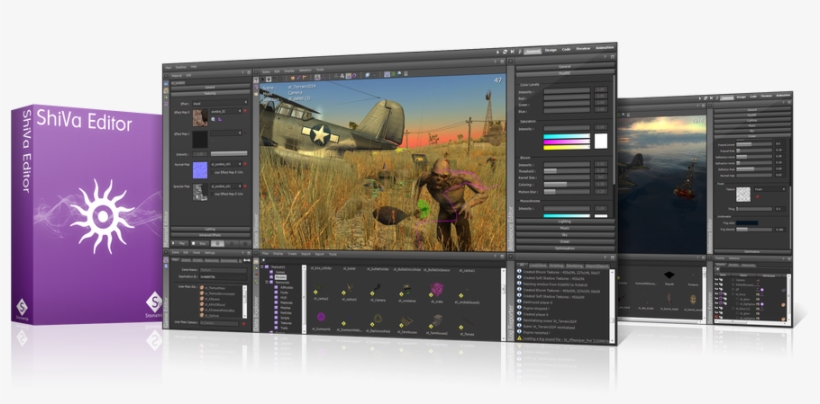Click the restart icon in main window top bar
The width and height of the screenshot is (820, 404).
click(505, 52)
